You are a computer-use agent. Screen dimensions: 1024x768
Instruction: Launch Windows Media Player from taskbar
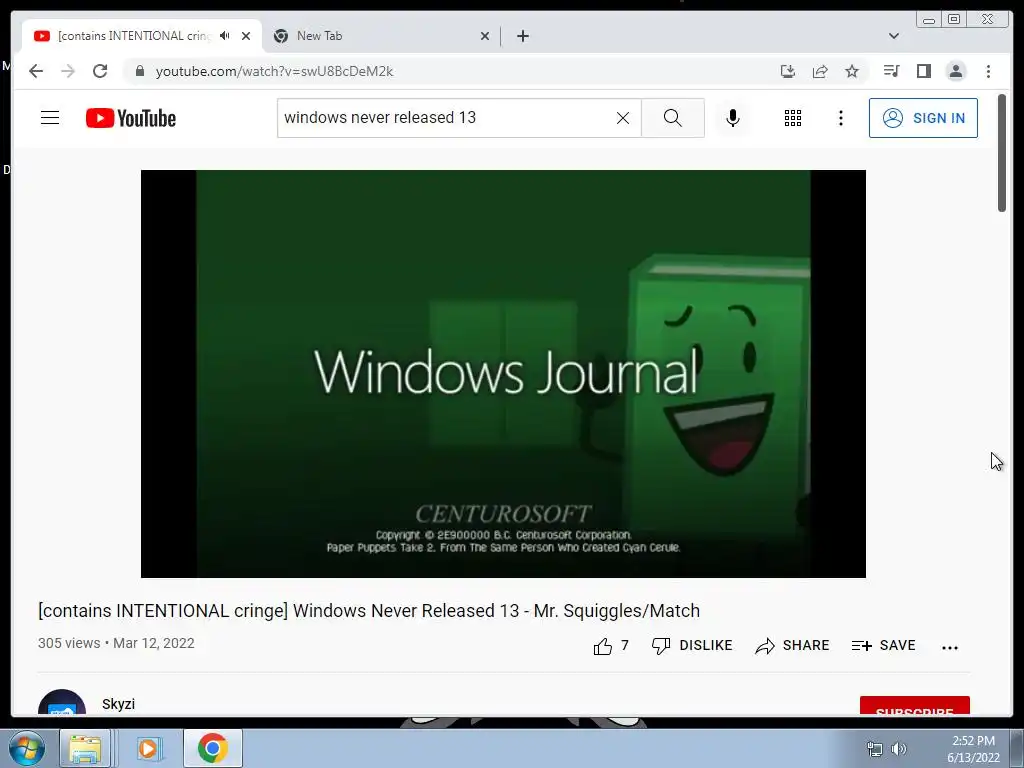[x=148, y=748]
